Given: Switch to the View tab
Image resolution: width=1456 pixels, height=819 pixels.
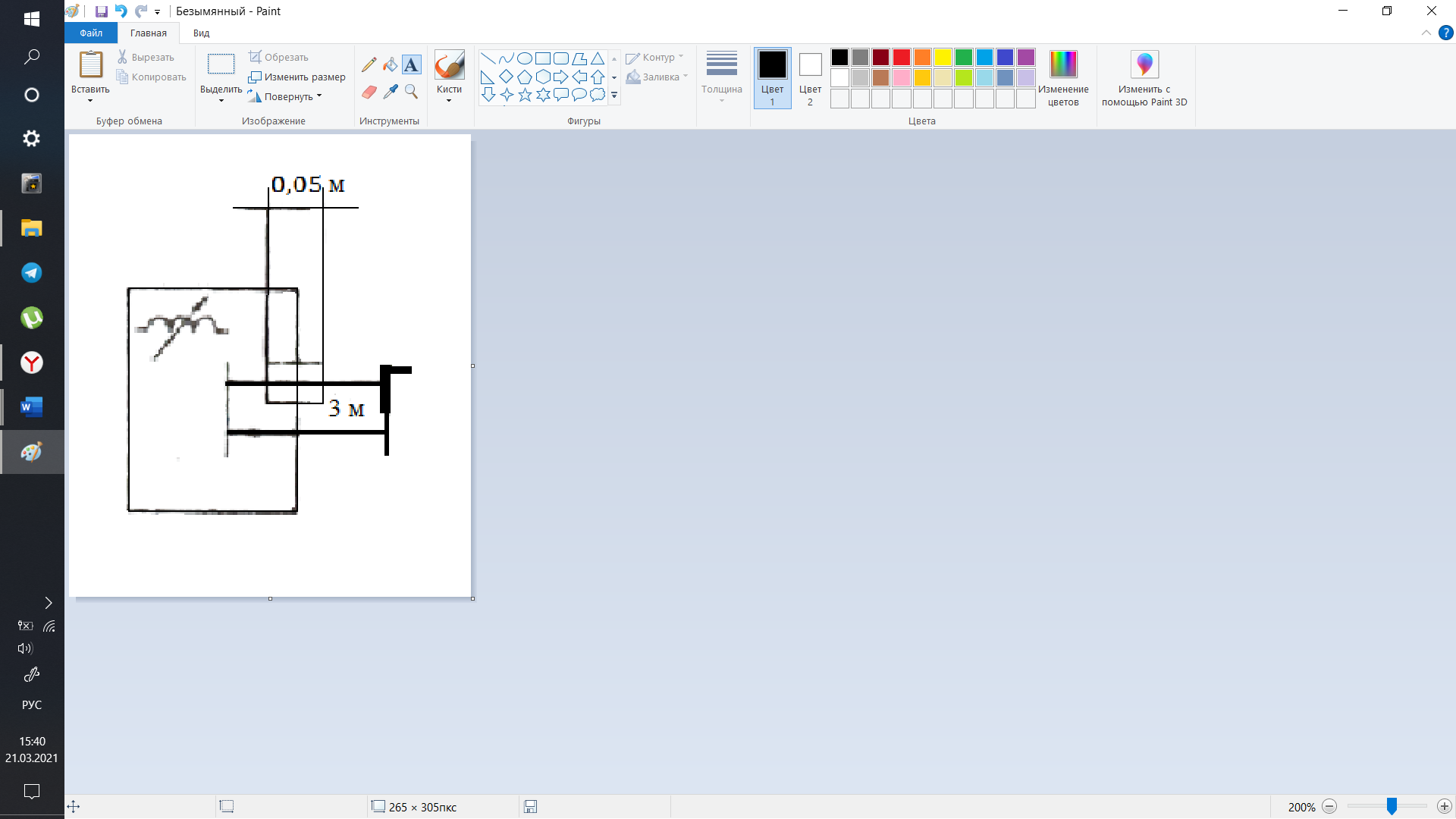Looking at the screenshot, I should (201, 33).
